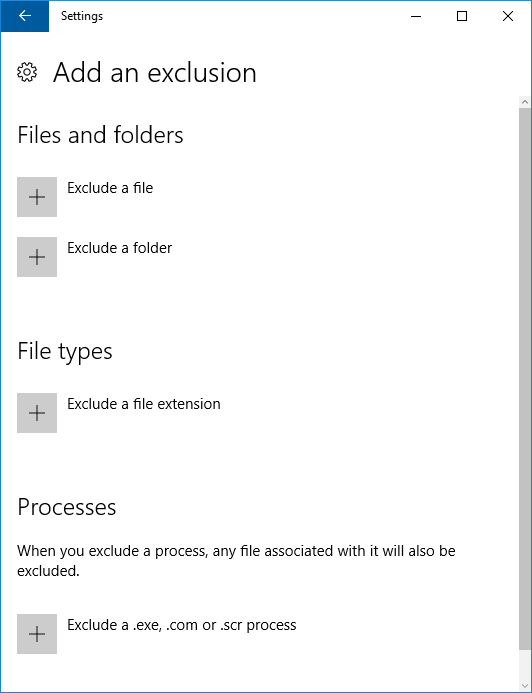Click the Add an exclusion page heading
This screenshot has width=532, height=693.
pyautogui.click(x=155, y=72)
